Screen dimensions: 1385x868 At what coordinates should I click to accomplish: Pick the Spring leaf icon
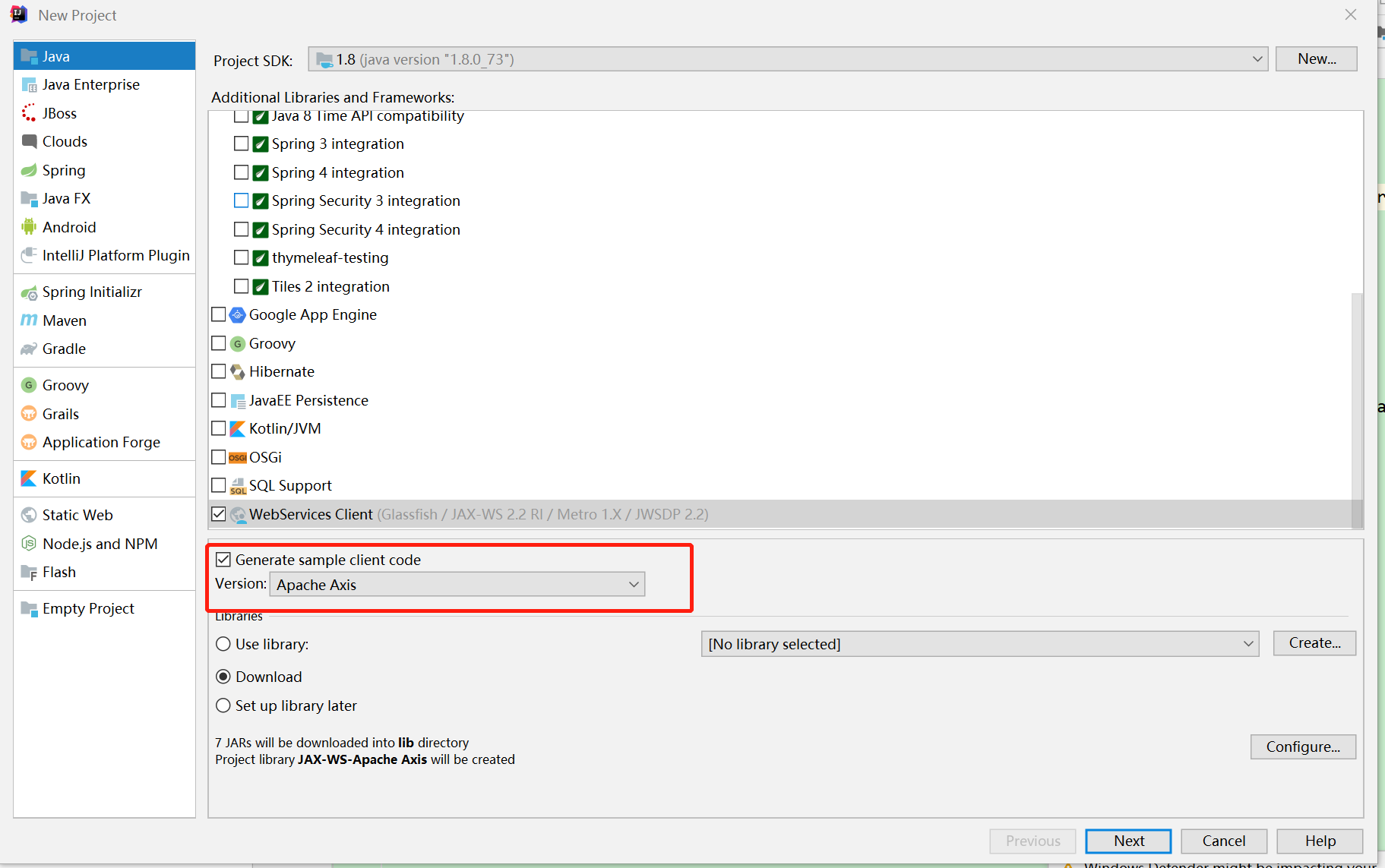point(29,170)
